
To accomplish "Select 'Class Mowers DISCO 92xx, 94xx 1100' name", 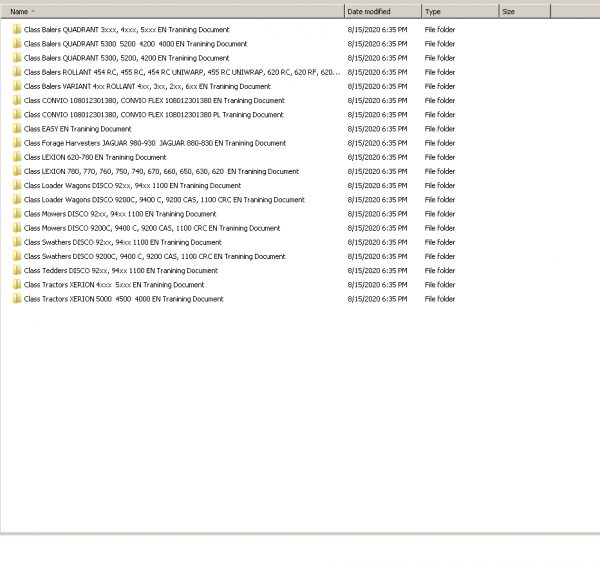I will pyautogui.click(x=120, y=214).
